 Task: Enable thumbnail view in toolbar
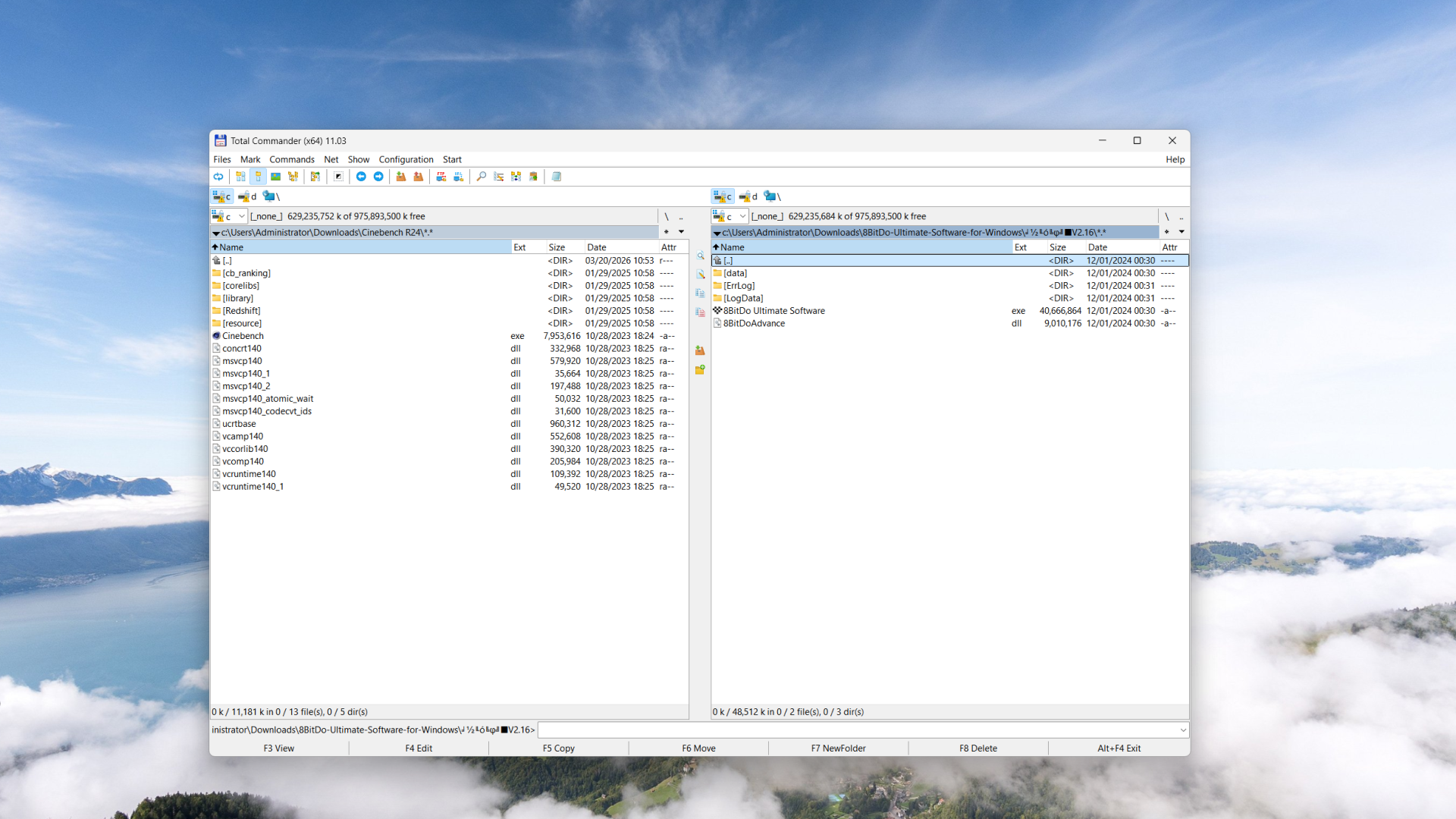(276, 177)
